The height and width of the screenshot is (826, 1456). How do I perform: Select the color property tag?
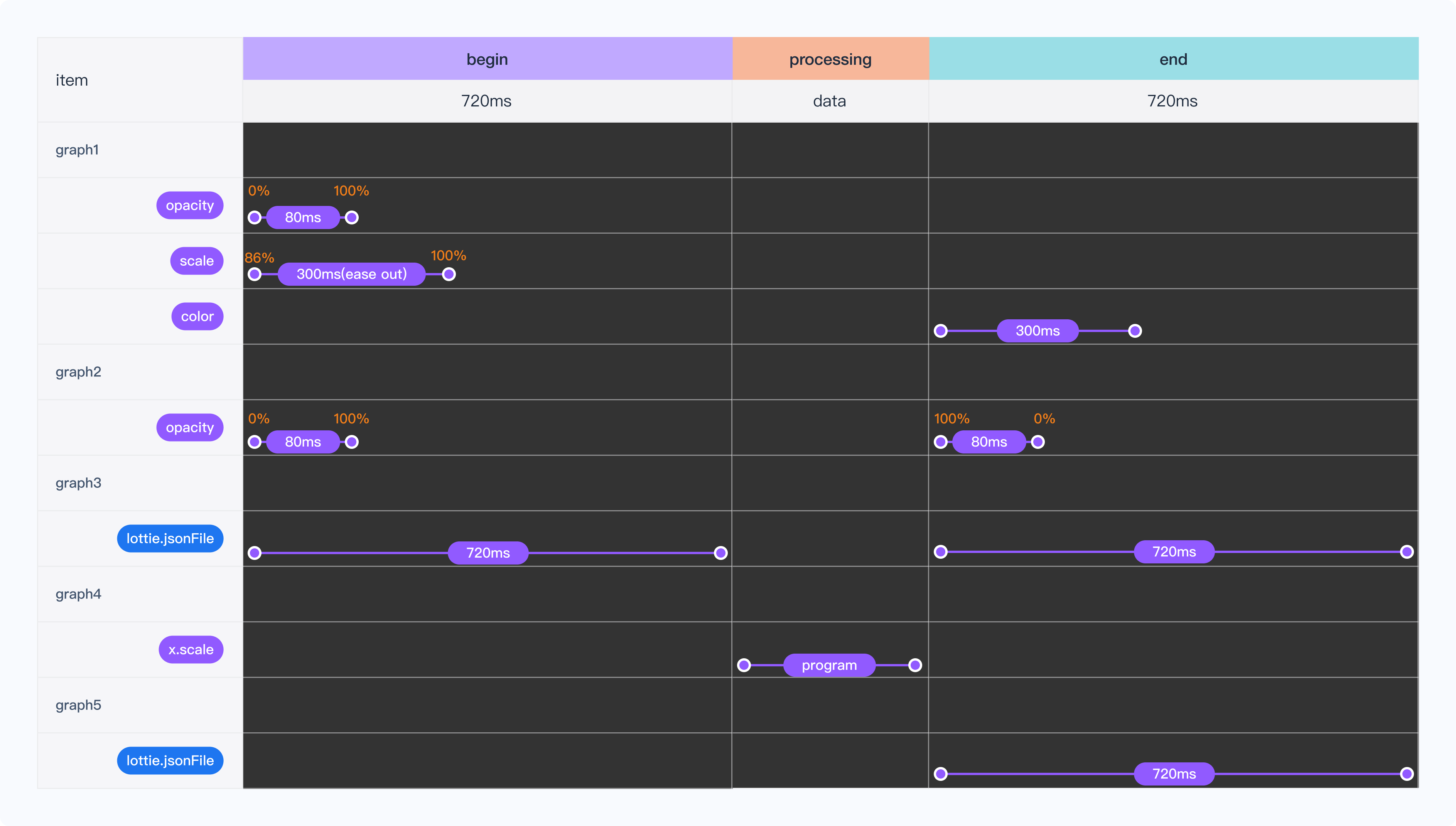tap(197, 317)
